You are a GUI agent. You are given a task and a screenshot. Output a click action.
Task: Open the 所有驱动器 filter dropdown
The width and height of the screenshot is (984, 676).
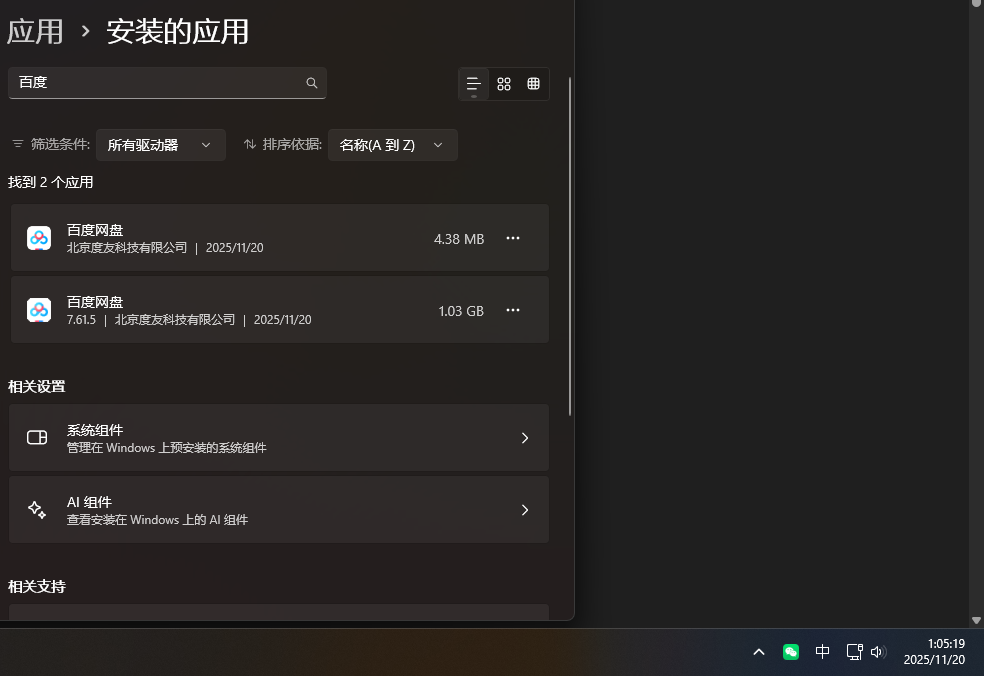pyautogui.click(x=160, y=145)
